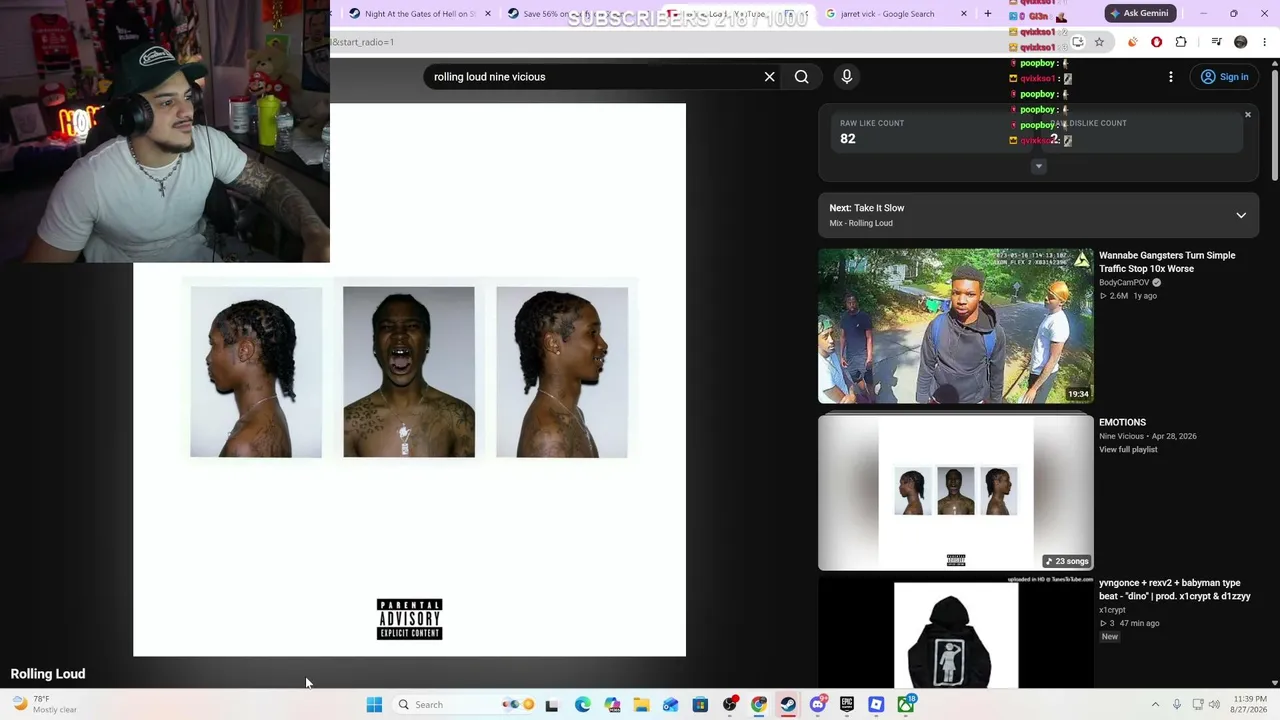Click the system tray microphone icon
The image size is (1280, 720).
[1176, 705]
